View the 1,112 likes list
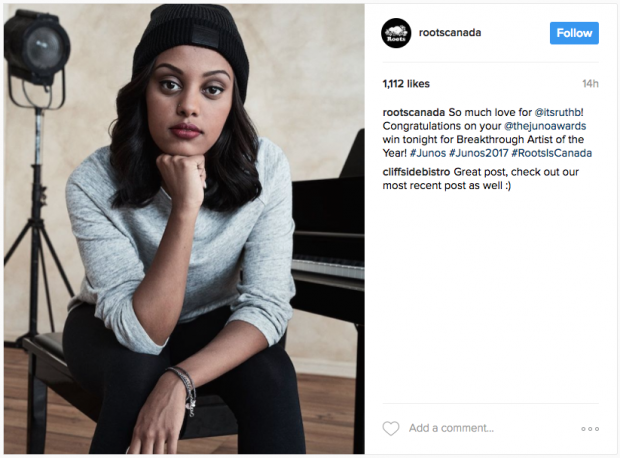This screenshot has height=458, width=620. [406, 84]
